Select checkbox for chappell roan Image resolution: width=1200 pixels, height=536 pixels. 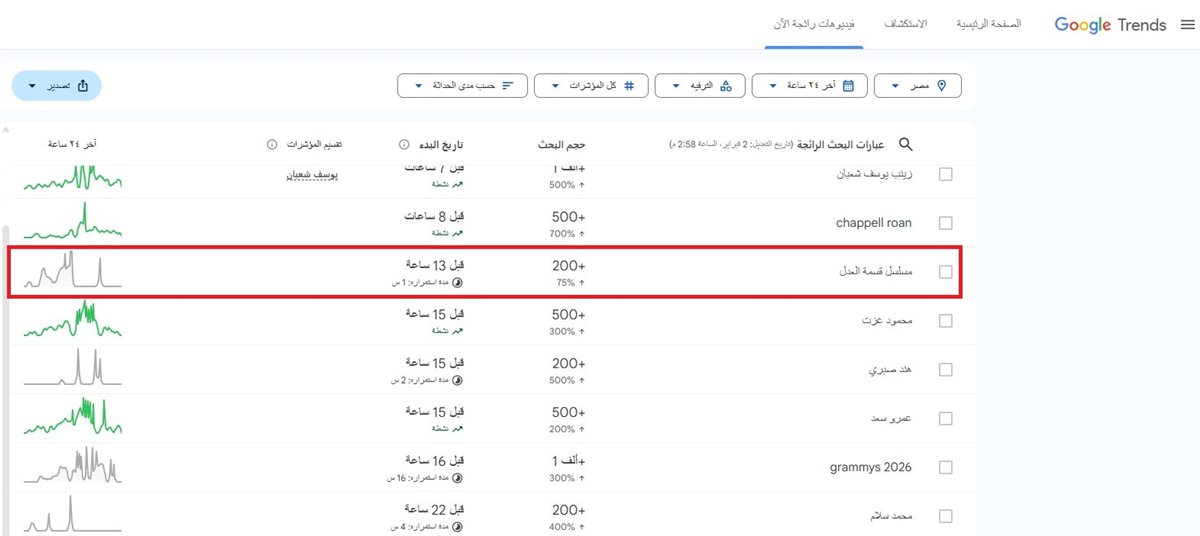946,223
